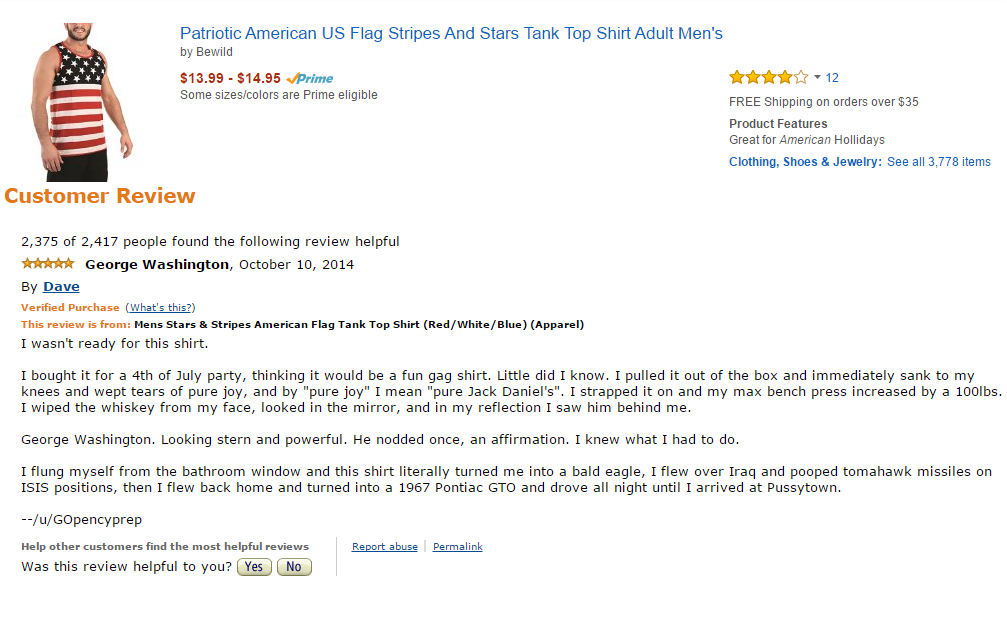Image resolution: width=1007 pixels, height=619 pixels.
Task: Expand the rating dropdown arrow beside the stars
Action: (817, 77)
